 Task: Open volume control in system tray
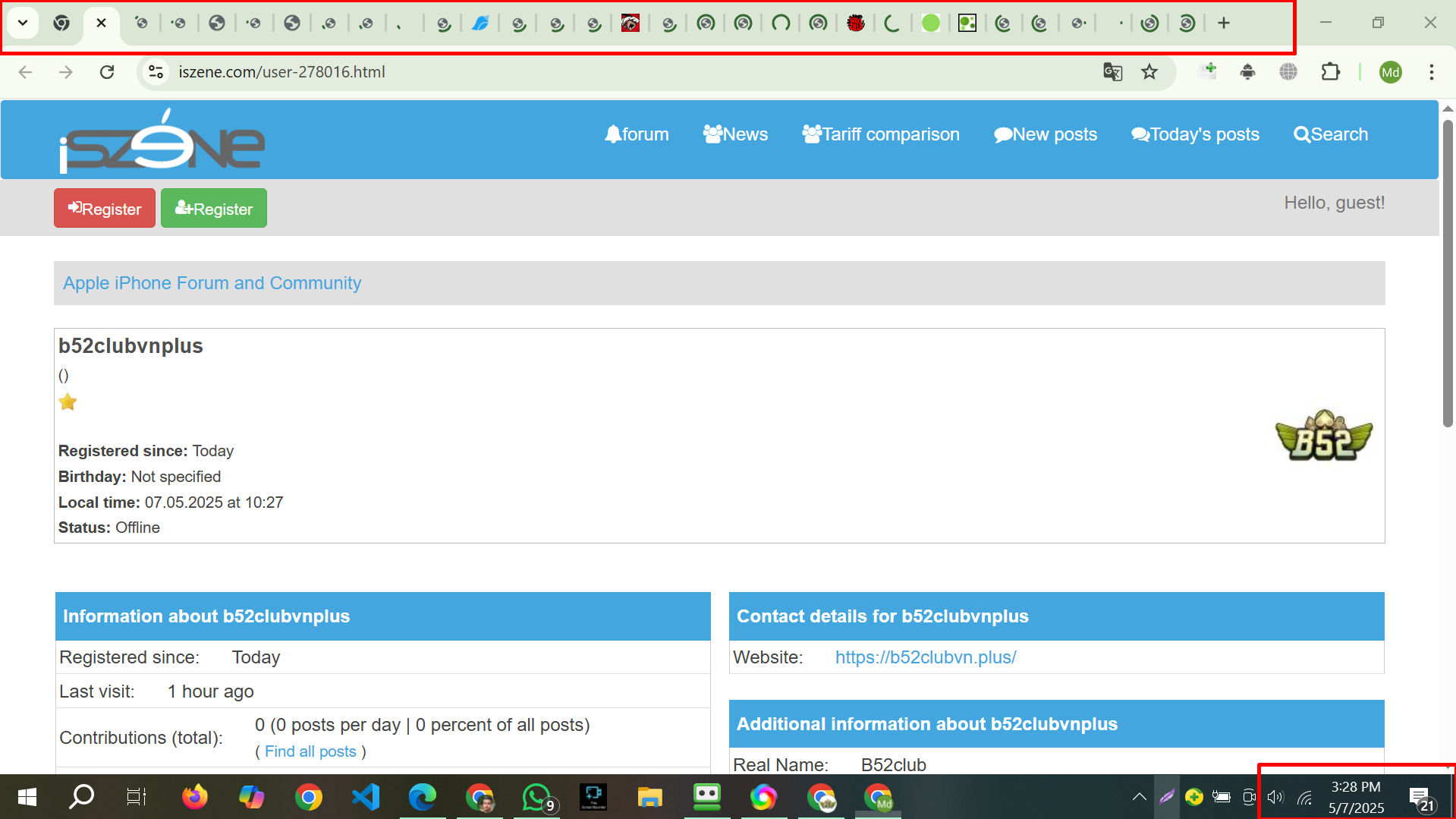pos(1275,797)
